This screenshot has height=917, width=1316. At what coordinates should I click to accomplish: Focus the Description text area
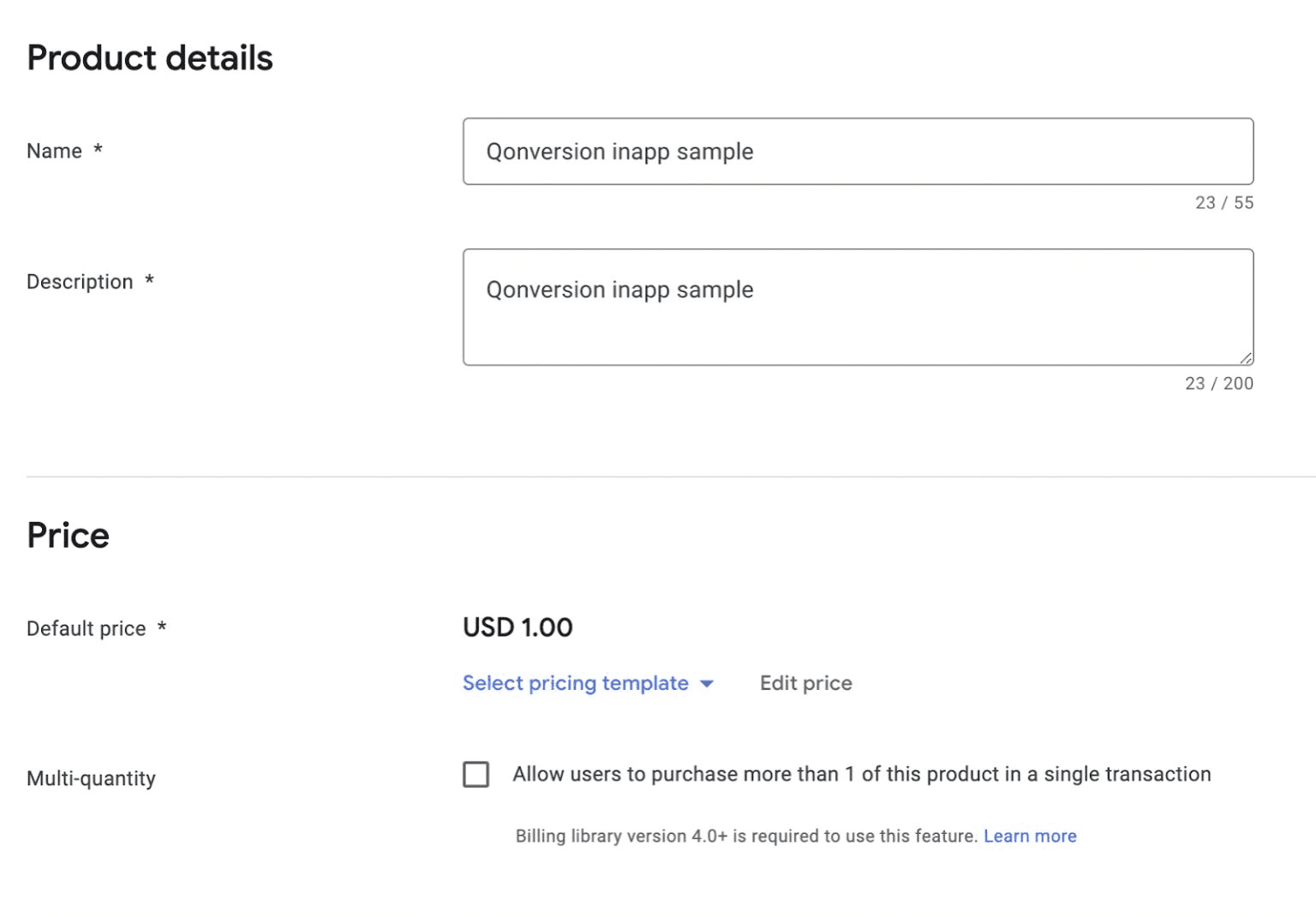point(857,306)
